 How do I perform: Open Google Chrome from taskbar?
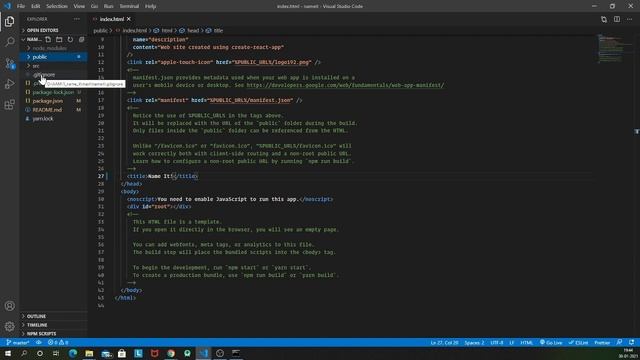171,353
